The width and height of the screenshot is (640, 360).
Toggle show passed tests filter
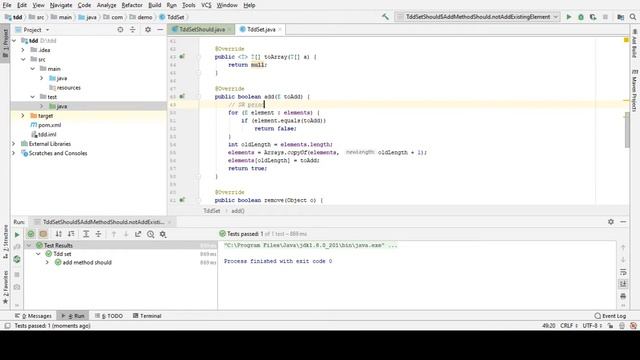point(31,234)
